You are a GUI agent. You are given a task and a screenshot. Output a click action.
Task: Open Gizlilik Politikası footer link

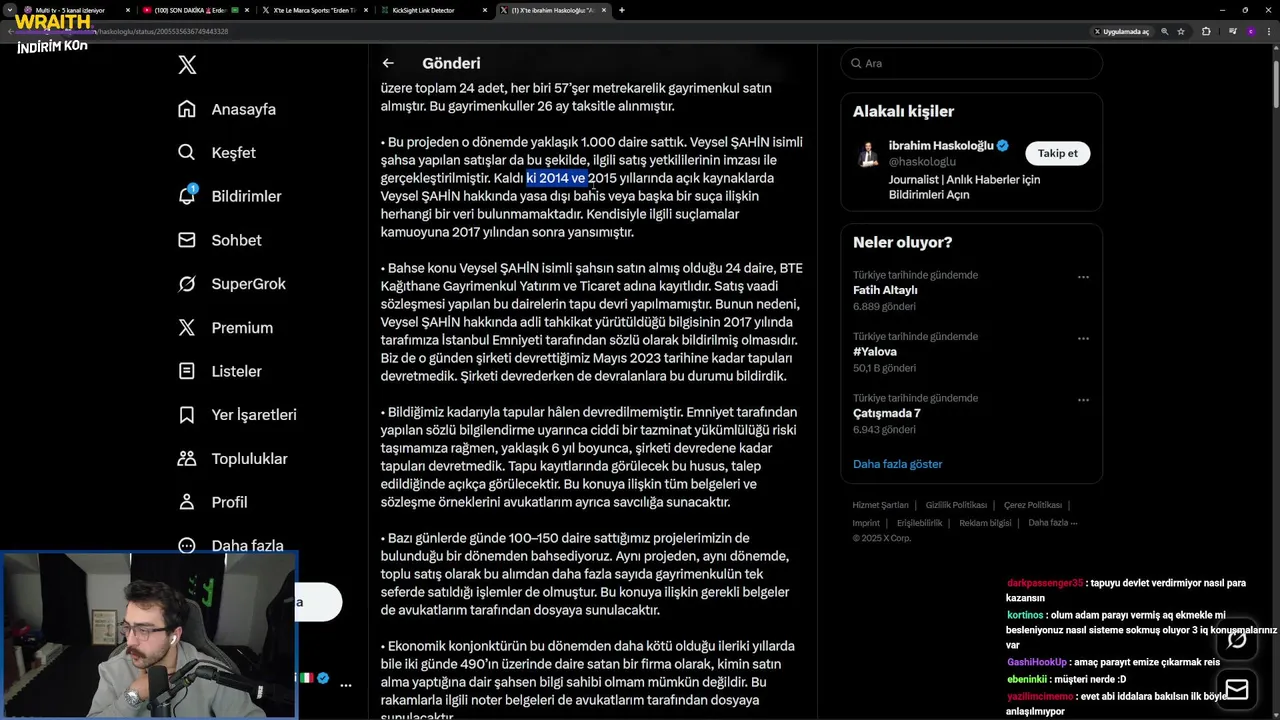pos(956,505)
